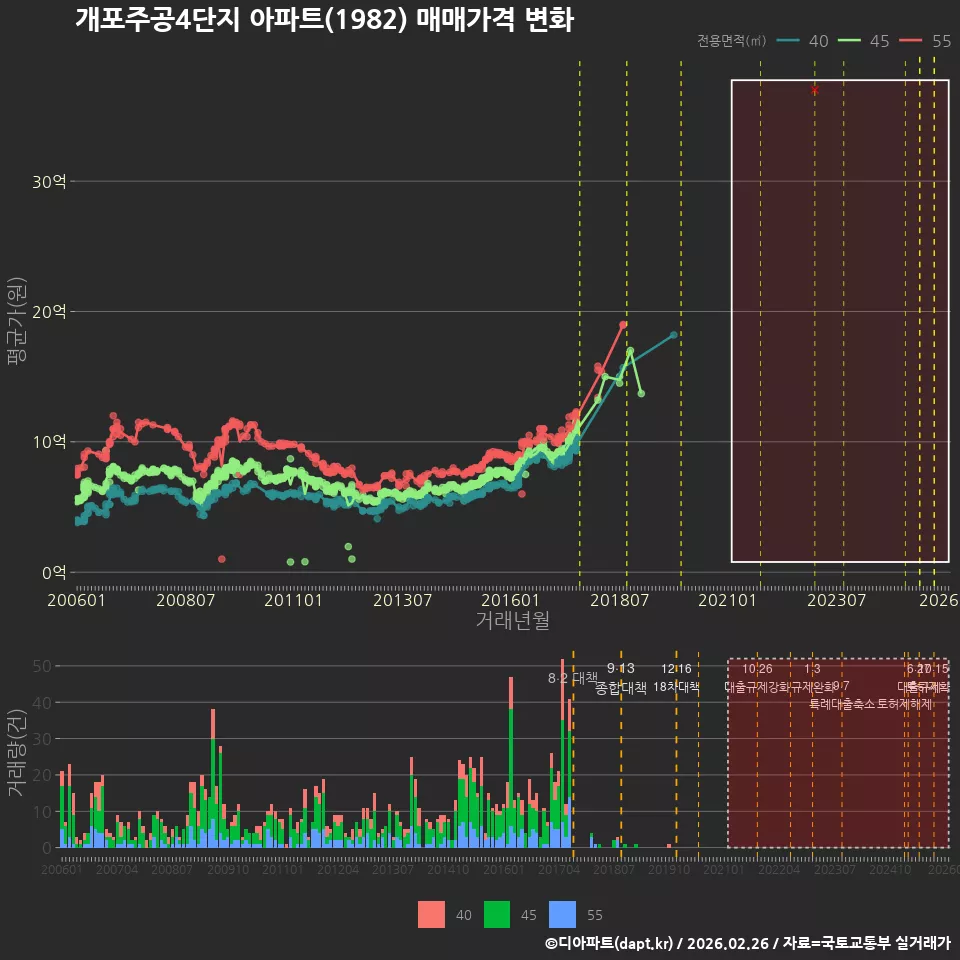Click the '1·3' annotation in the volume chart
960x960 pixels.
coord(812,669)
